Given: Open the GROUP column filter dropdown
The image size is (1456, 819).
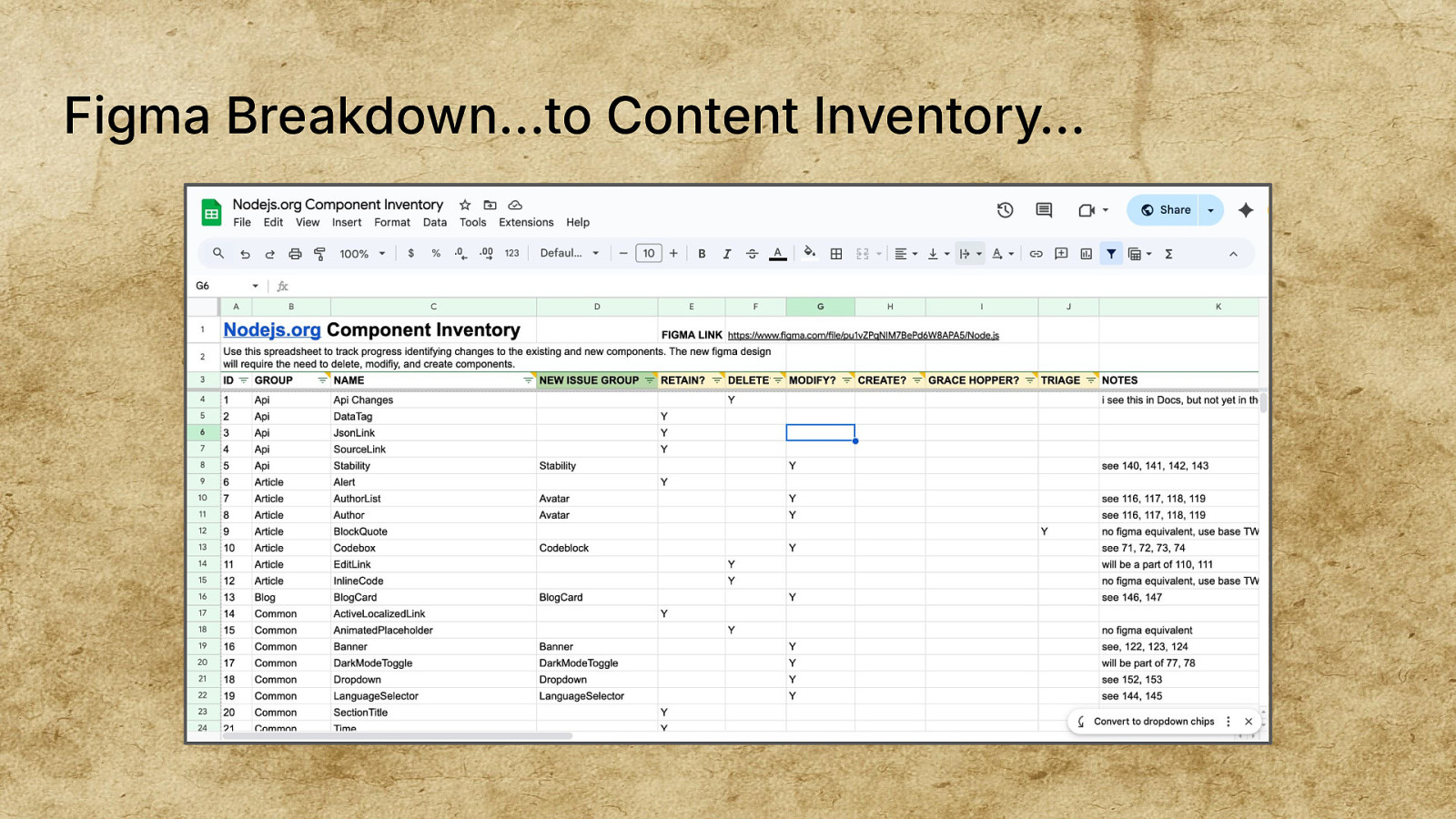Looking at the screenshot, I should tap(322, 380).
